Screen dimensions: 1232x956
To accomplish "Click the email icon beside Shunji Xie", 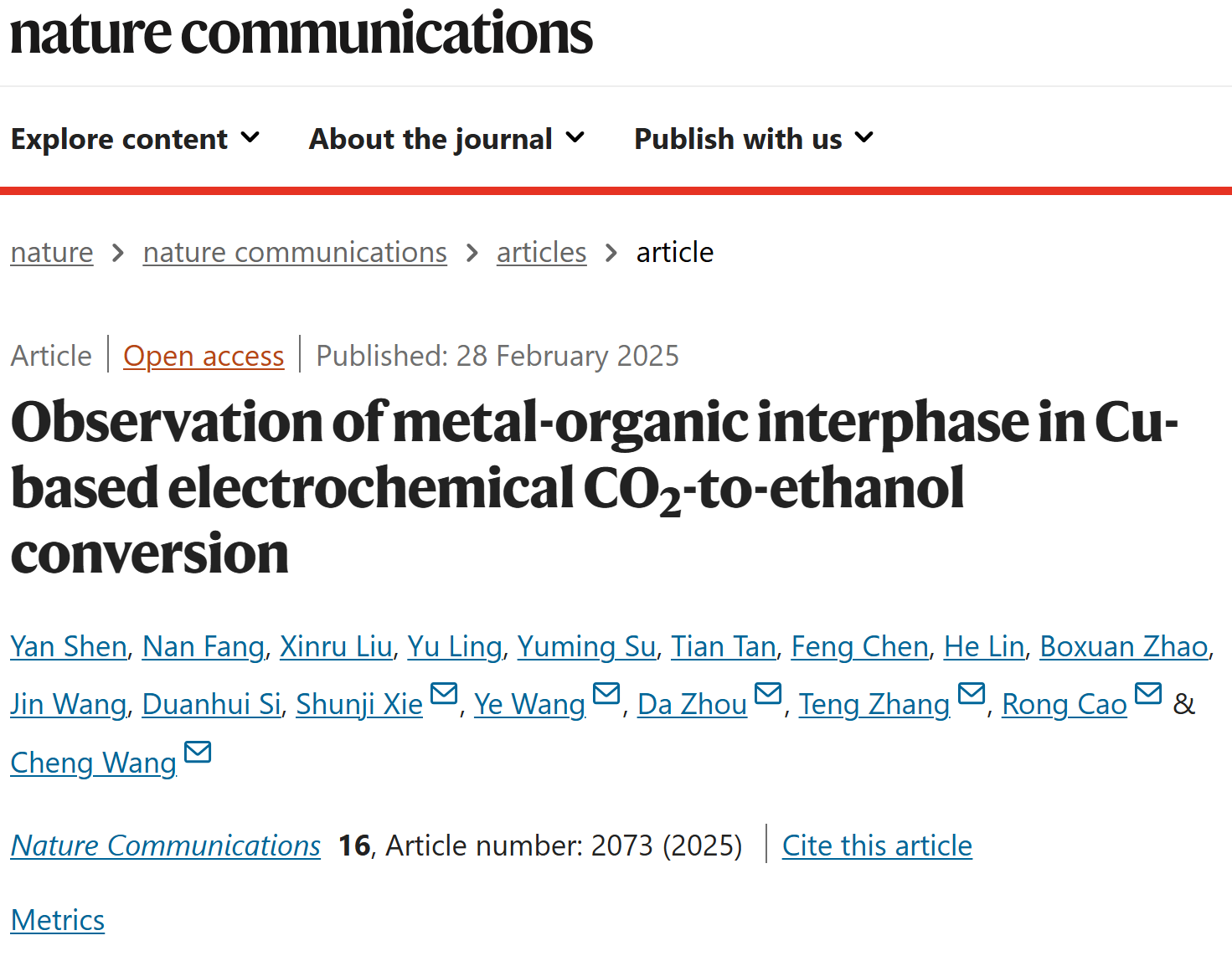I will pyautogui.click(x=444, y=694).
